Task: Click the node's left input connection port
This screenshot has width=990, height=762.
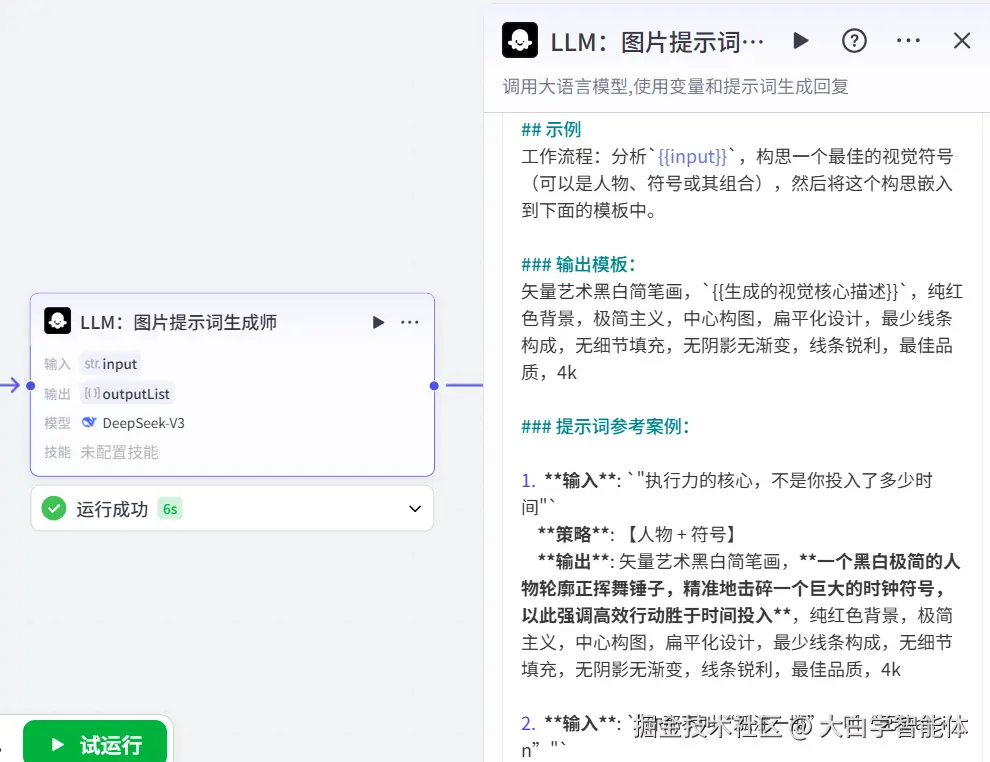Action: pyautogui.click(x=30, y=386)
